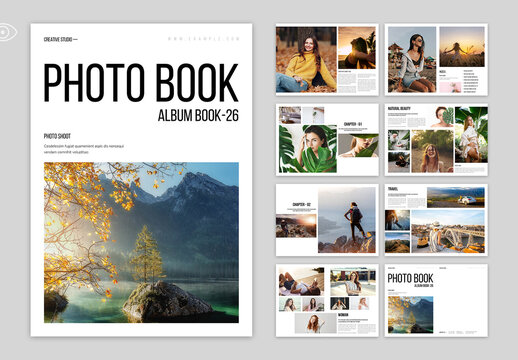Click the WOMAN heading in bottom spread
Viewport: 518px width, 360px height.
click(x=343, y=315)
